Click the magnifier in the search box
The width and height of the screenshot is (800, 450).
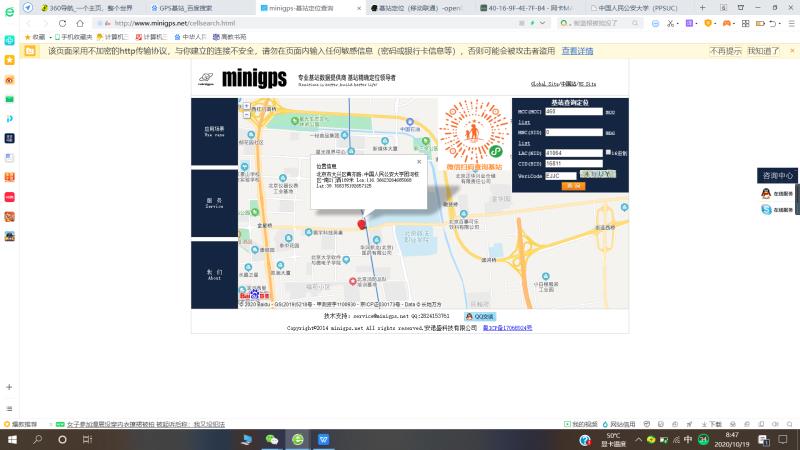635,23
